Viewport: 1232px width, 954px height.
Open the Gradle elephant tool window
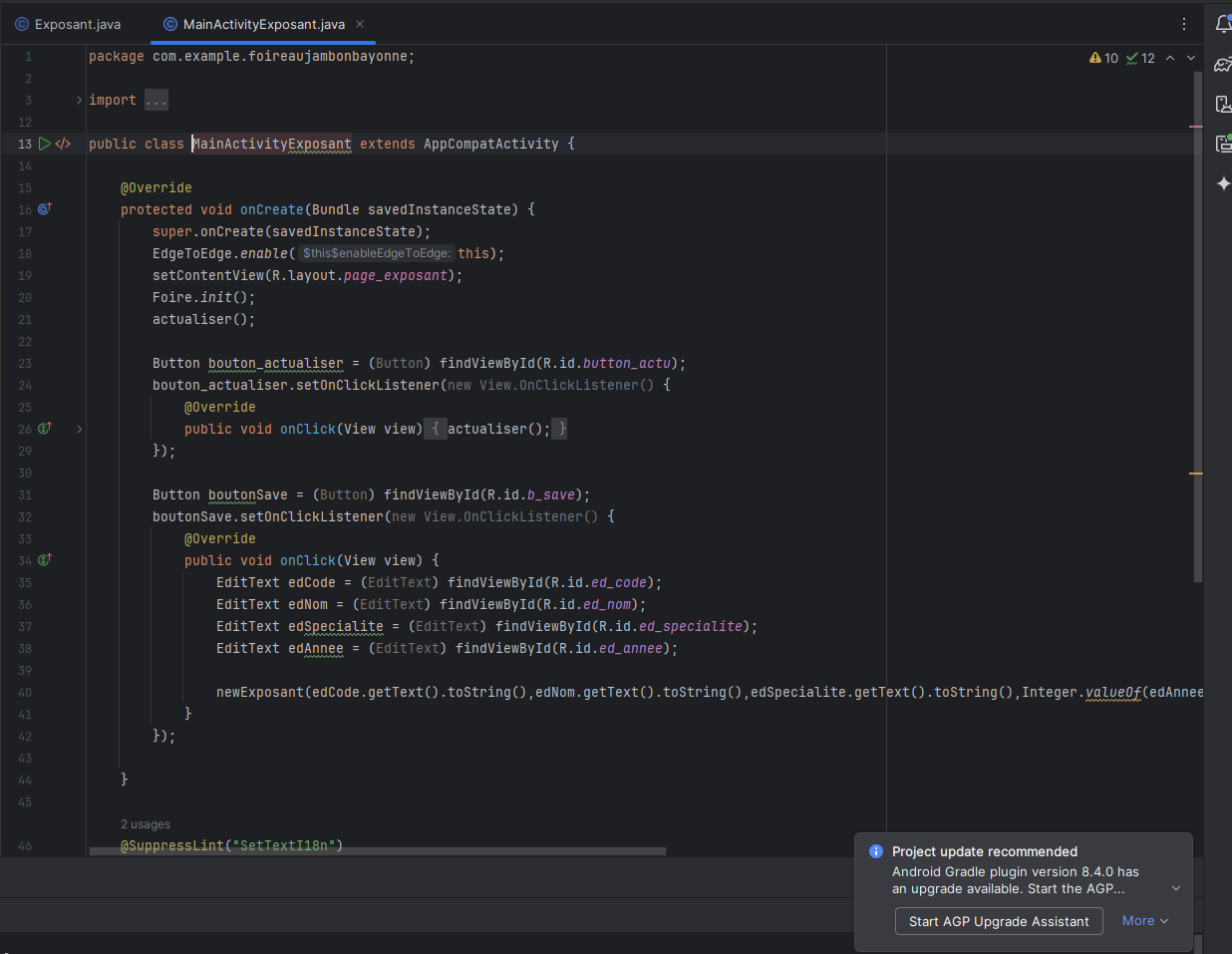click(1223, 65)
